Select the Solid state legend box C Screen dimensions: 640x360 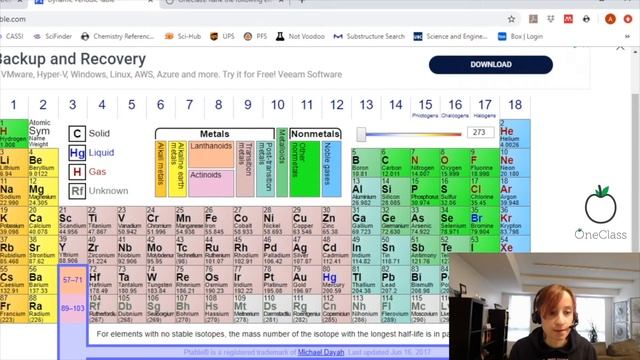click(77, 133)
